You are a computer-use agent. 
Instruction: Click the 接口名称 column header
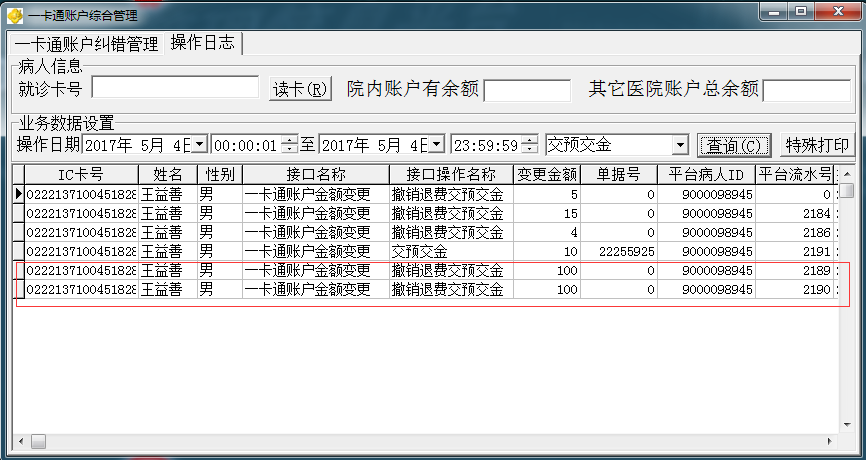click(315, 175)
